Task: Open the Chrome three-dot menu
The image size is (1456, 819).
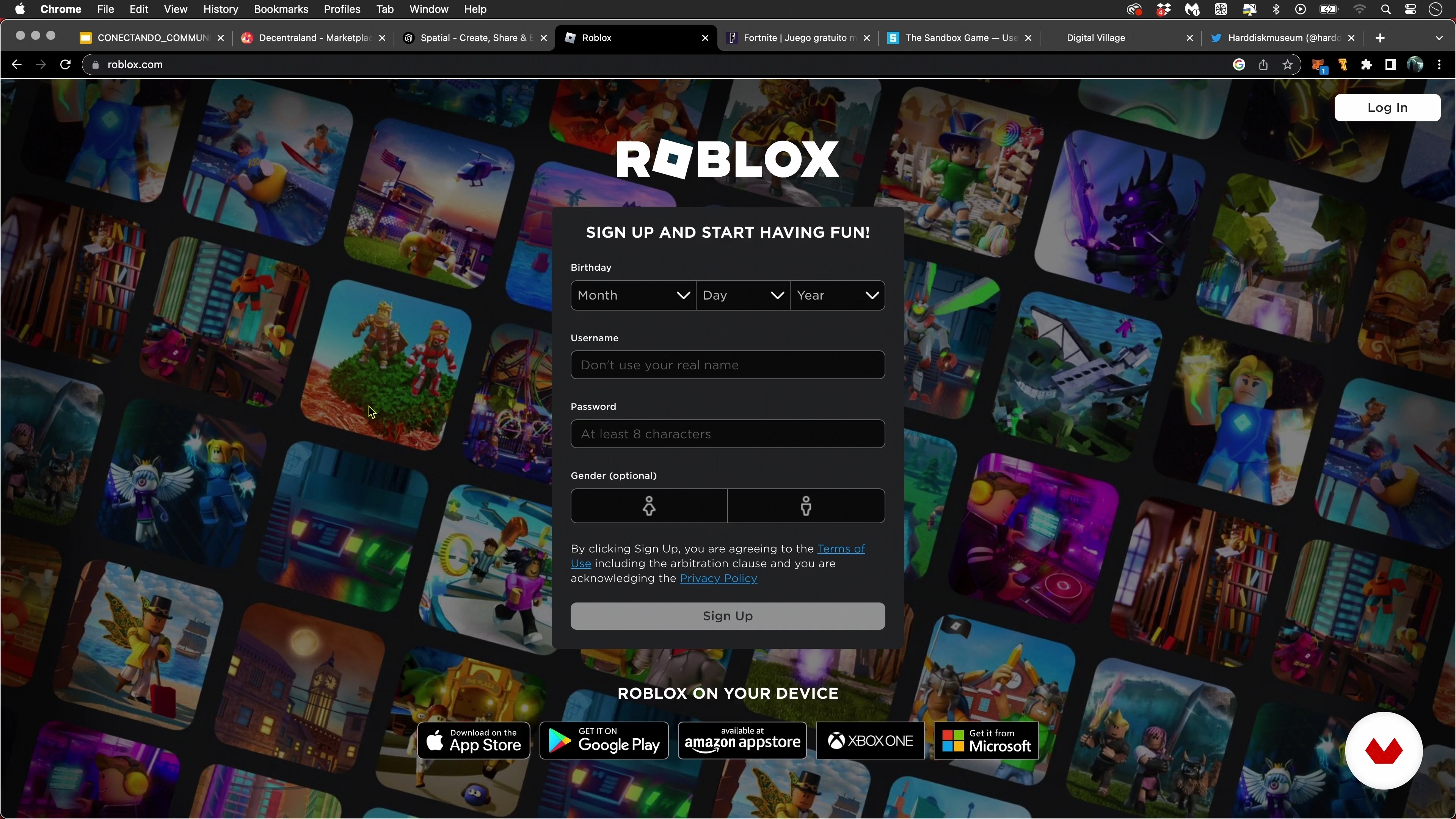Action: [1440, 65]
